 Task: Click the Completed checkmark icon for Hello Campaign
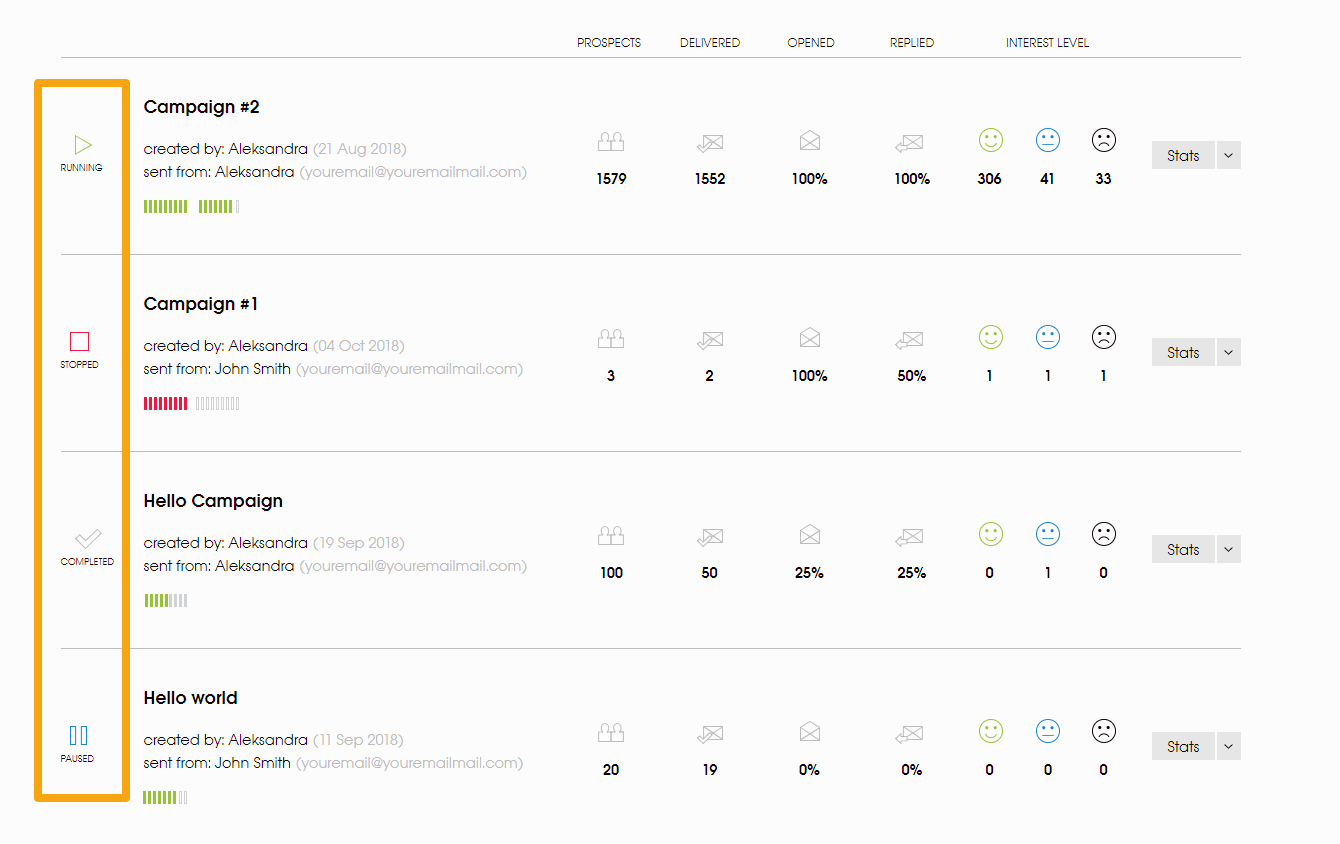[88, 539]
